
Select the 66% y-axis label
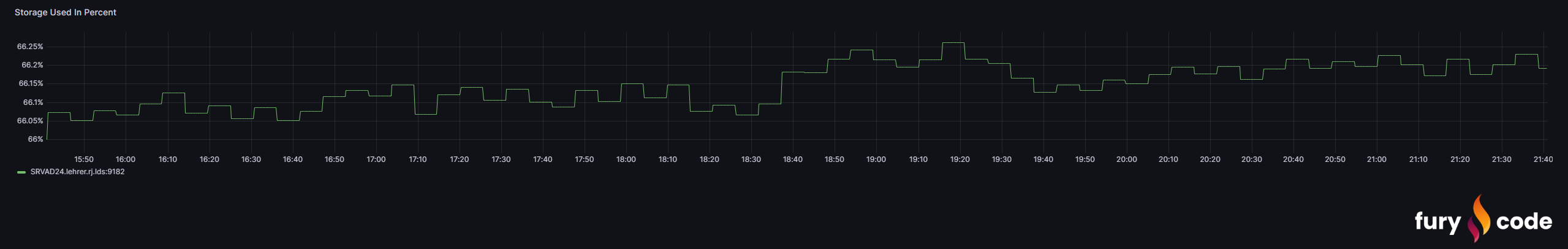36,139
